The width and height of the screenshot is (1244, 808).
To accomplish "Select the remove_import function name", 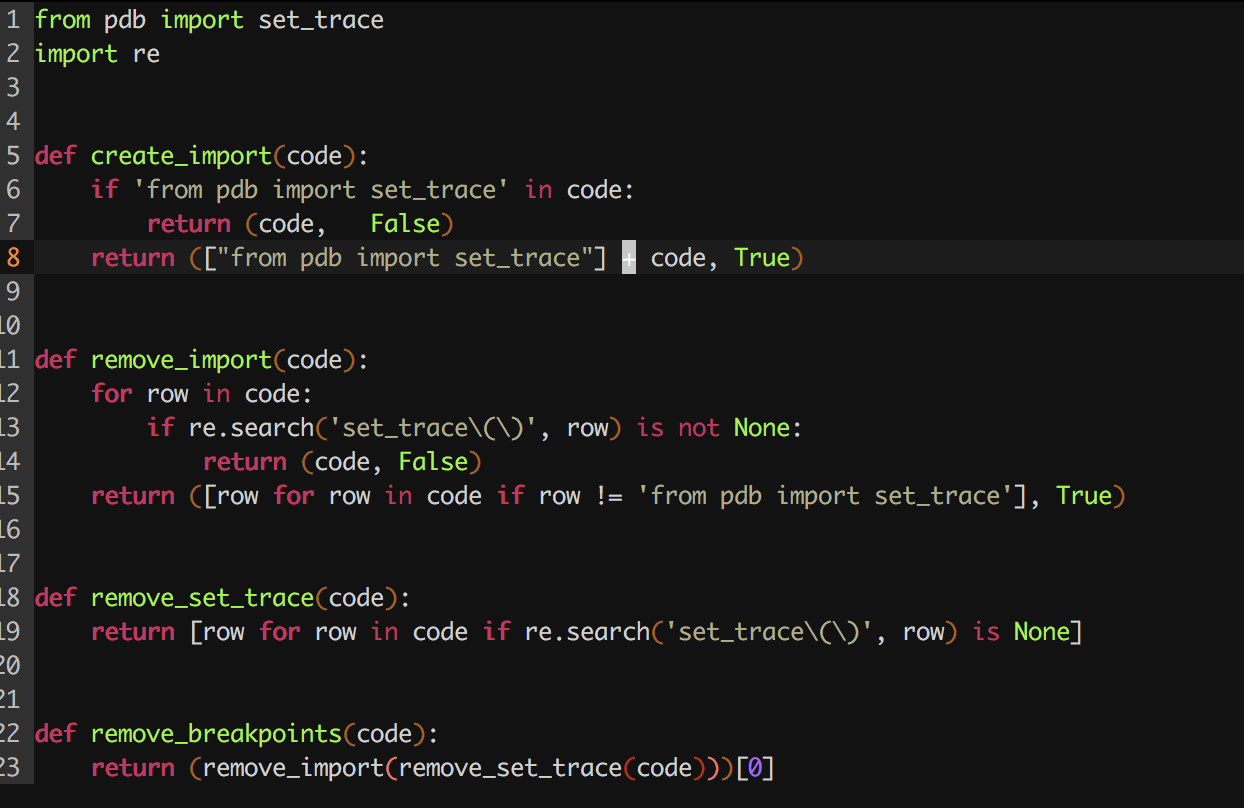I will coord(180,359).
